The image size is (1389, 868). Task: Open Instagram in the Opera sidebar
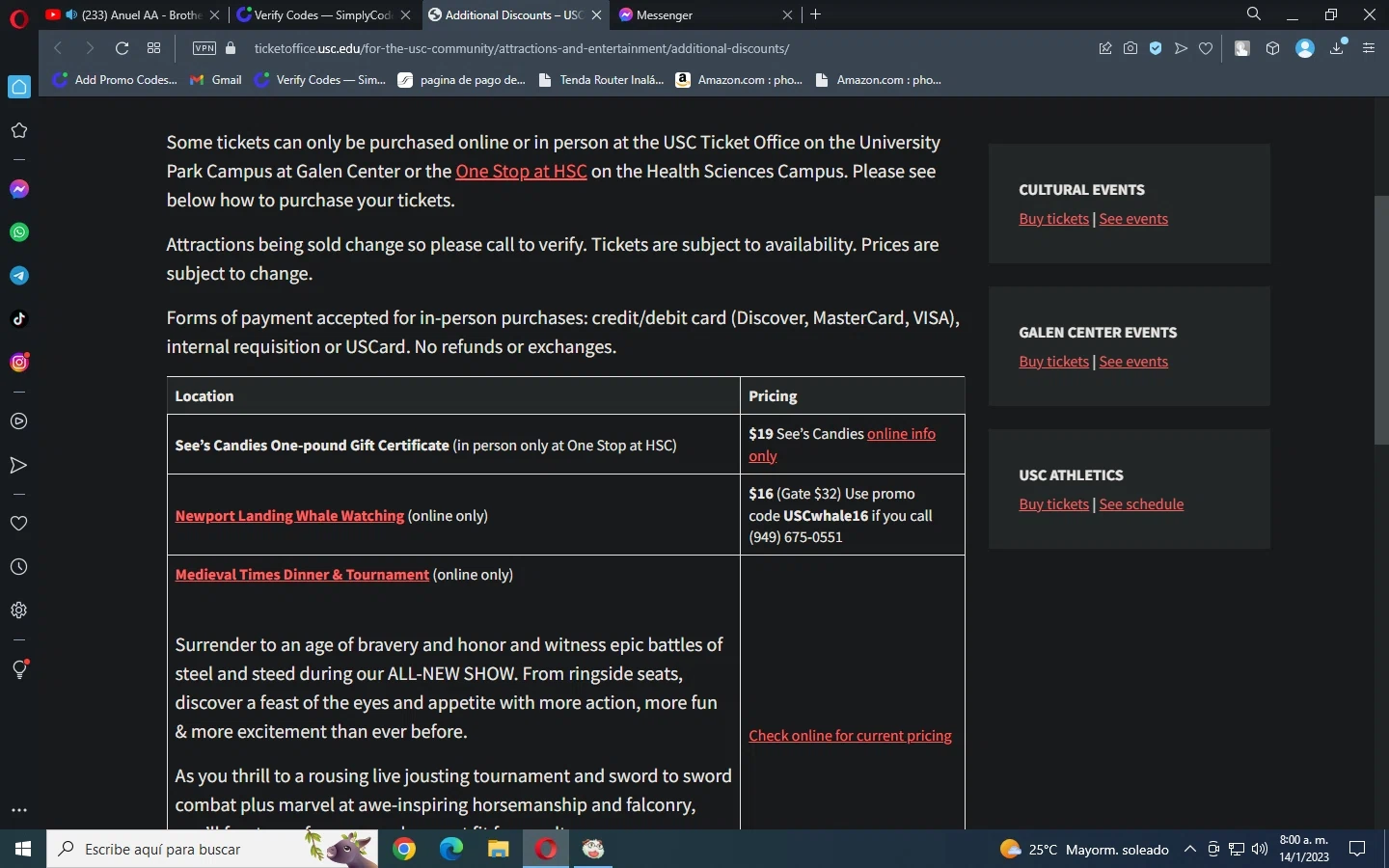coord(19,363)
